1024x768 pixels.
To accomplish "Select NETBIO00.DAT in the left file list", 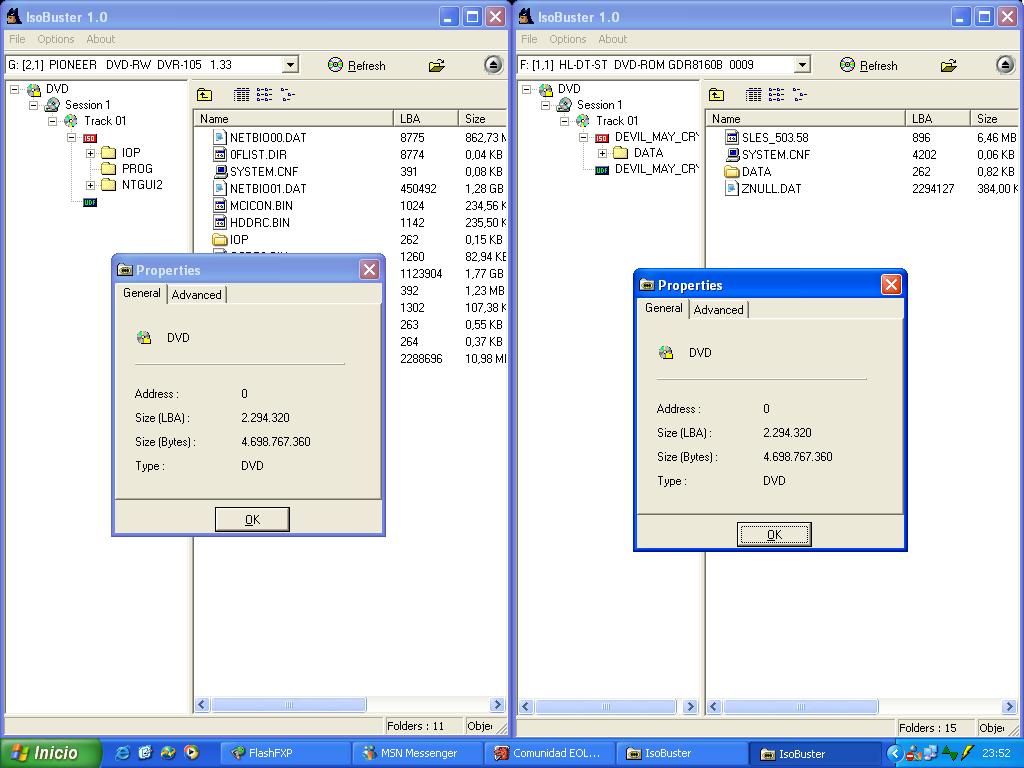I will pyautogui.click(x=267, y=138).
